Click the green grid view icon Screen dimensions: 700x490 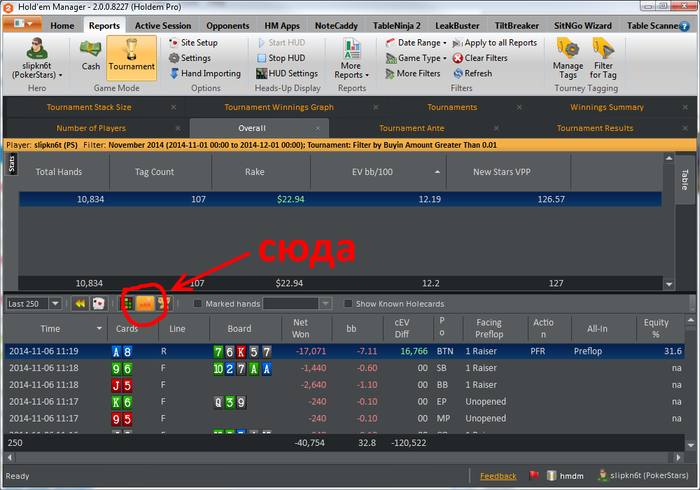coord(128,304)
